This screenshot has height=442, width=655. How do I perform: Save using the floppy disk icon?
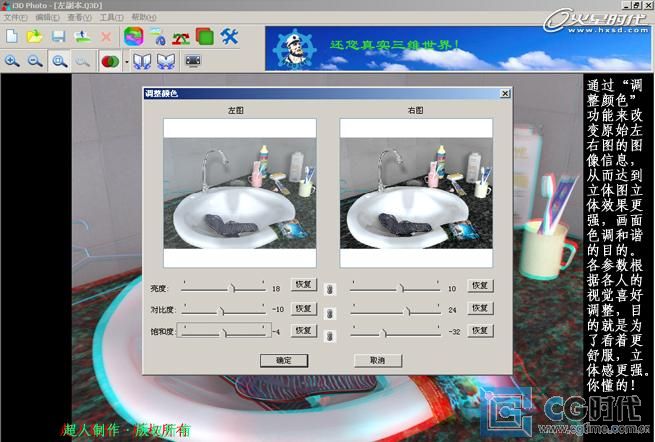coord(58,36)
